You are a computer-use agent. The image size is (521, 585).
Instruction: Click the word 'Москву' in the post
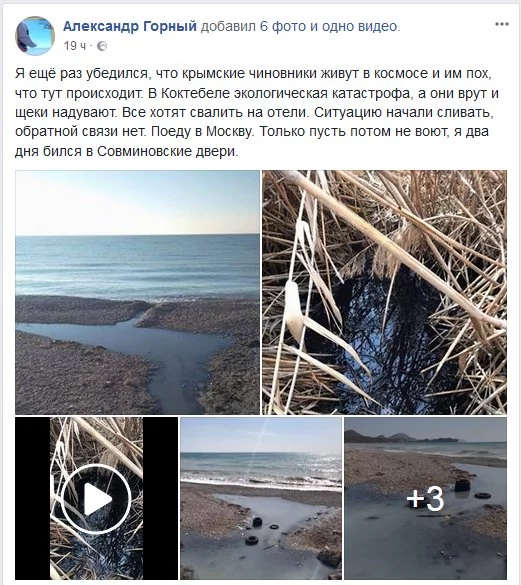(x=229, y=131)
